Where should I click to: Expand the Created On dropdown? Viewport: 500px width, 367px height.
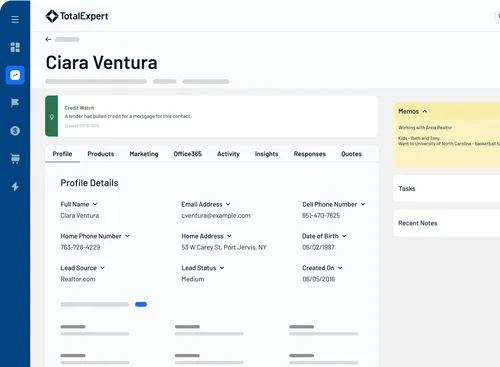click(x=340, y=268)
